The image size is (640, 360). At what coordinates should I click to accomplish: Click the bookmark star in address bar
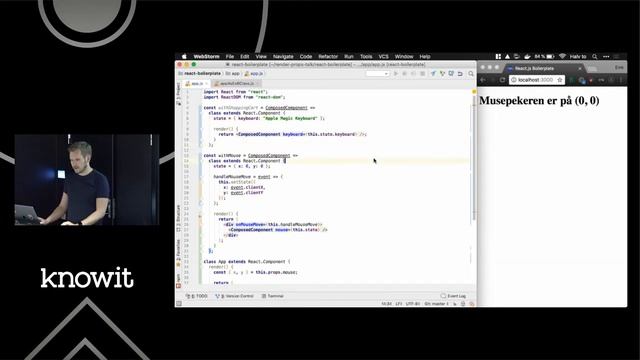point(560,80)
